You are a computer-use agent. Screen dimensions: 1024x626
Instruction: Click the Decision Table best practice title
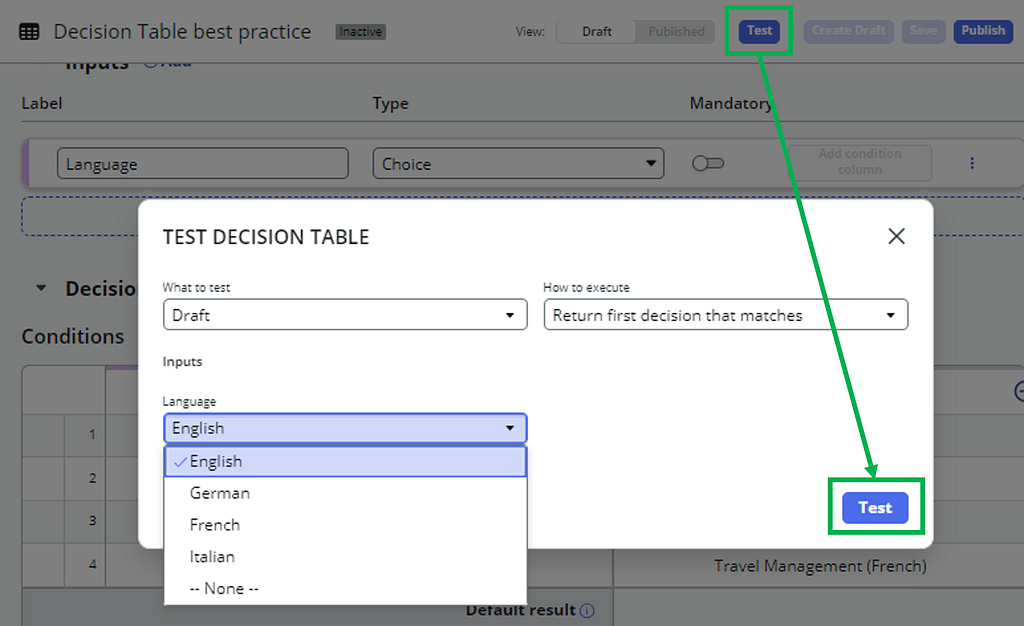[182, 31]
